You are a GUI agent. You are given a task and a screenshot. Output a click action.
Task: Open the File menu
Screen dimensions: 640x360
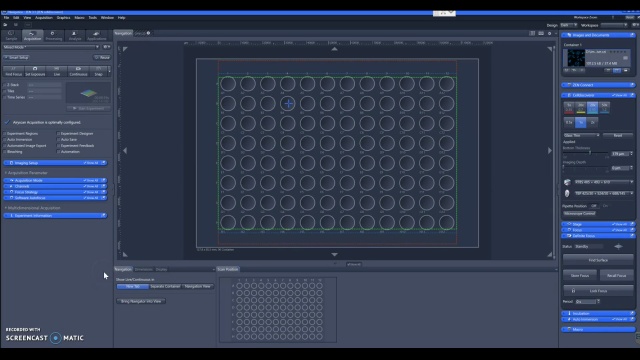7,18
